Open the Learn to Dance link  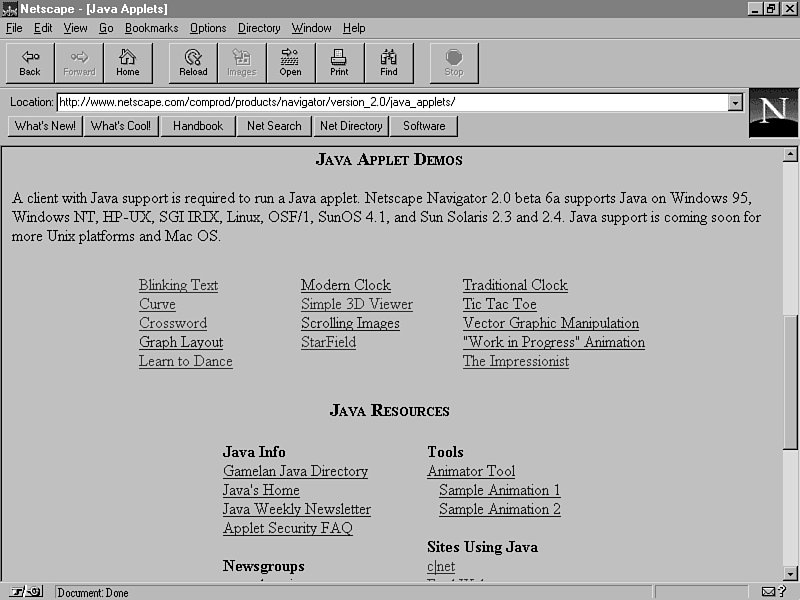click(x=186, y=361)
